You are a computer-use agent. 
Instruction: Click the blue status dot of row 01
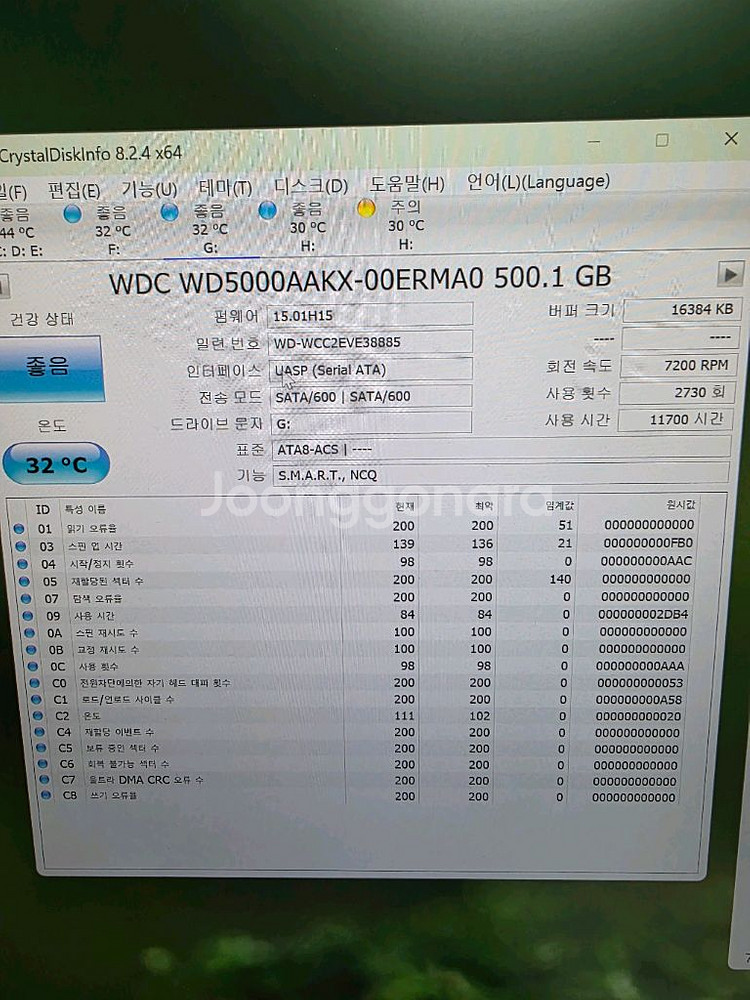click(x=18, y=529)
